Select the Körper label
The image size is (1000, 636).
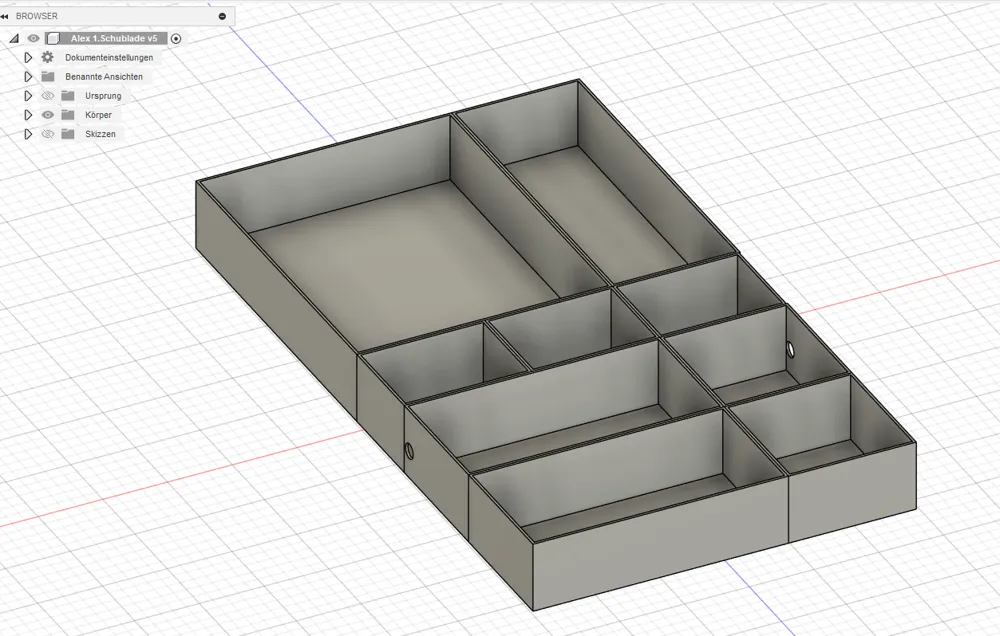(98, 115)
